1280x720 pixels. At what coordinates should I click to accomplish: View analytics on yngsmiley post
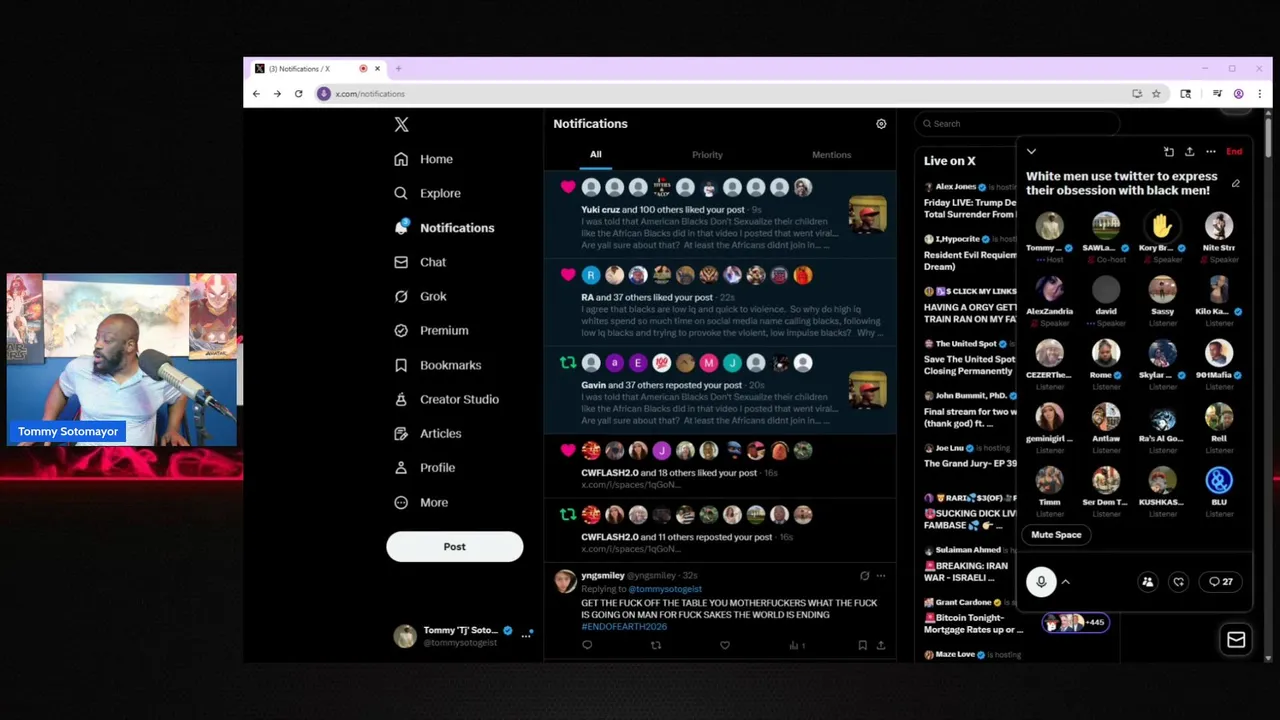tap(797, 645)
